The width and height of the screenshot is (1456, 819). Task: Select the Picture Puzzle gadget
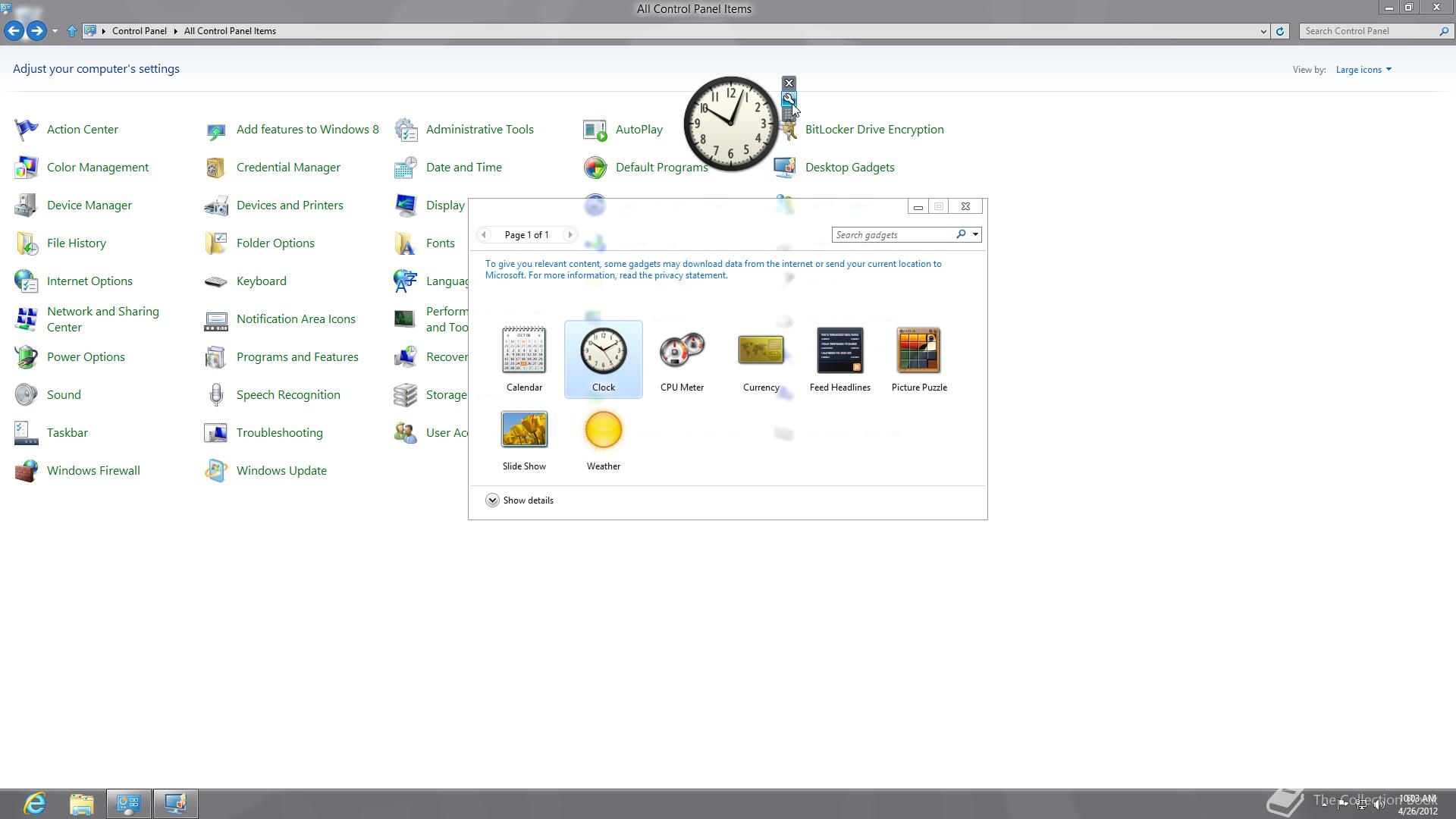click(919, 359)
